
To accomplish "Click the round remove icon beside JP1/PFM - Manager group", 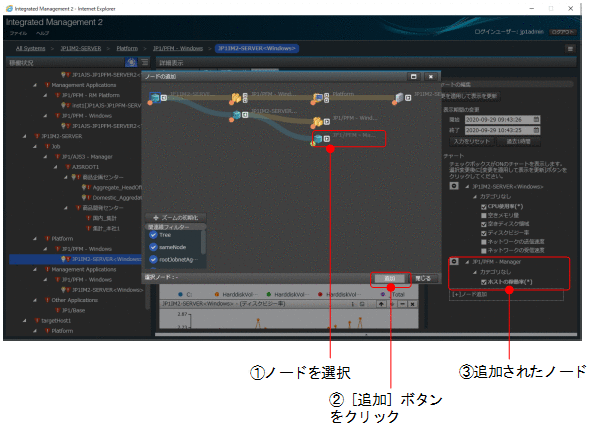I will pyautogui.click(x=454, y=262).
